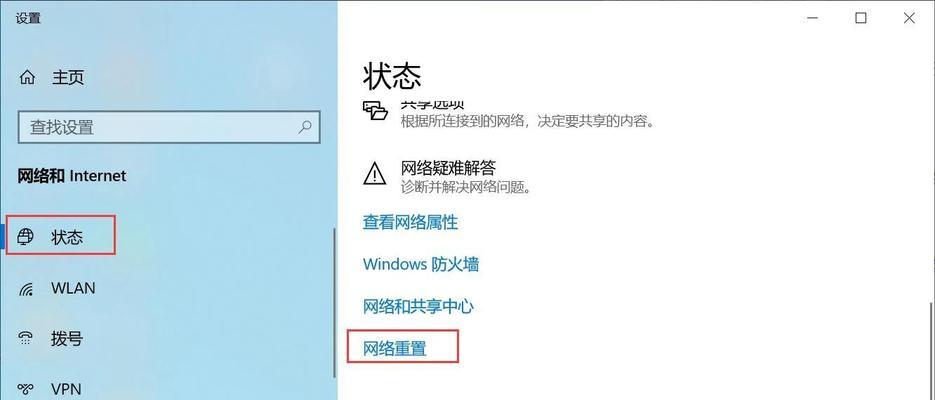The width and height of the screenshot is (935, 400).
Task: Open the 共享选项 sharing icon
Action: click(375, 111)
